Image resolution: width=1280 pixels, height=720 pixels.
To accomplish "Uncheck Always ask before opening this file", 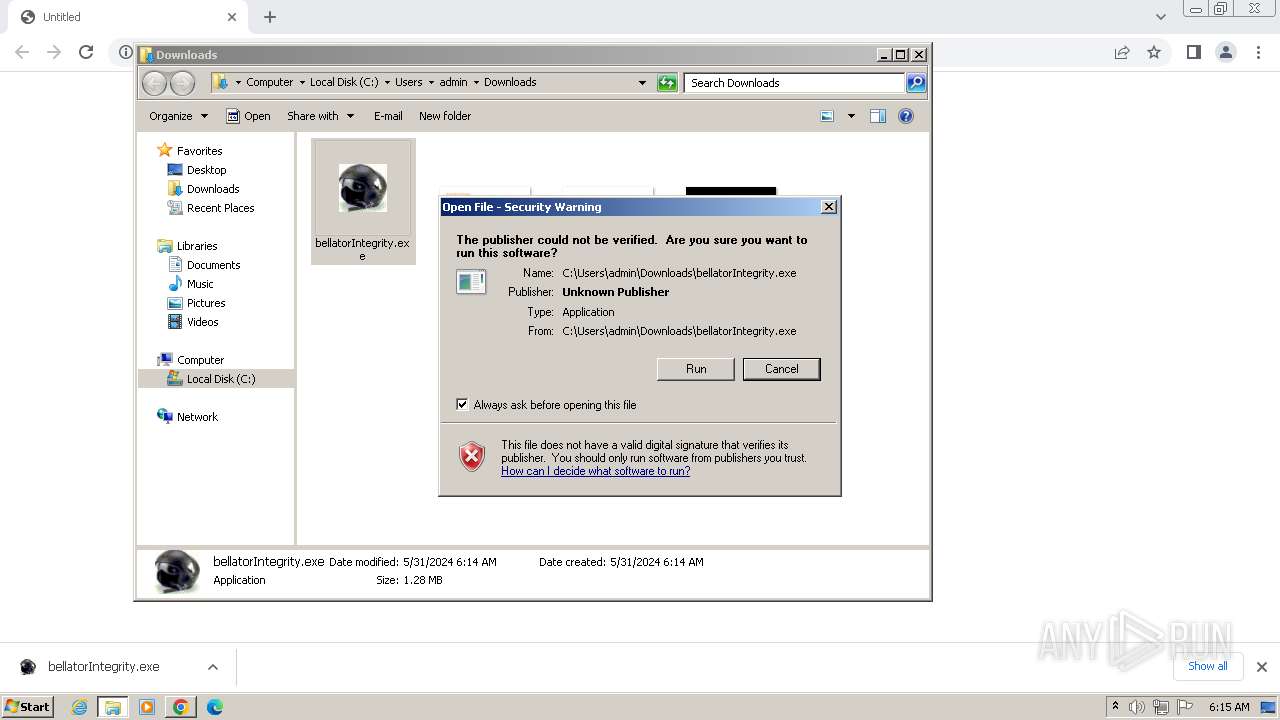I will point(462,404).
